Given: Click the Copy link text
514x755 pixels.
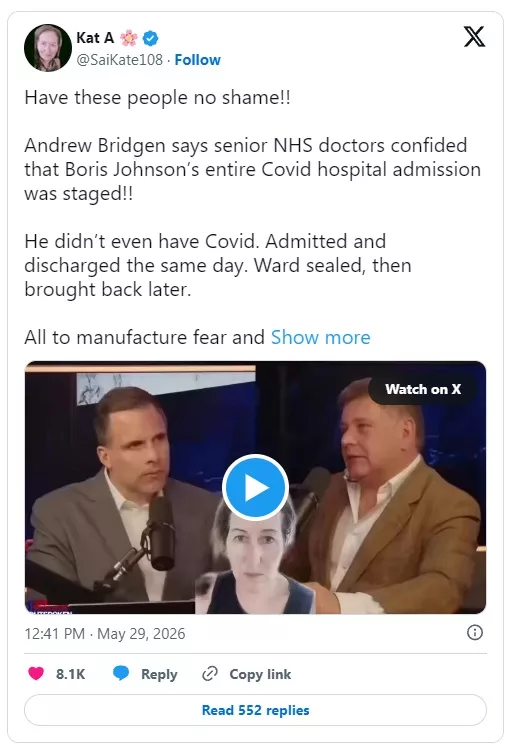Looking at the screenshot, I should click(x=260, y=674).
